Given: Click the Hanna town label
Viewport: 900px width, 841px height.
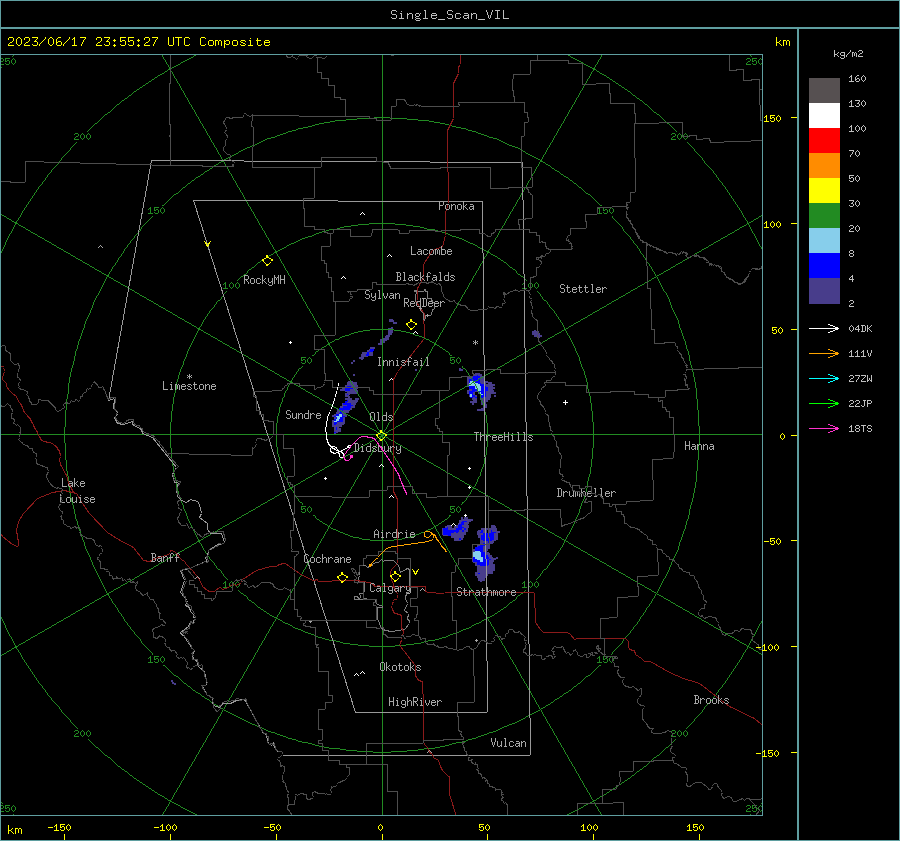Looking at the screenshot, I should 699,446.
